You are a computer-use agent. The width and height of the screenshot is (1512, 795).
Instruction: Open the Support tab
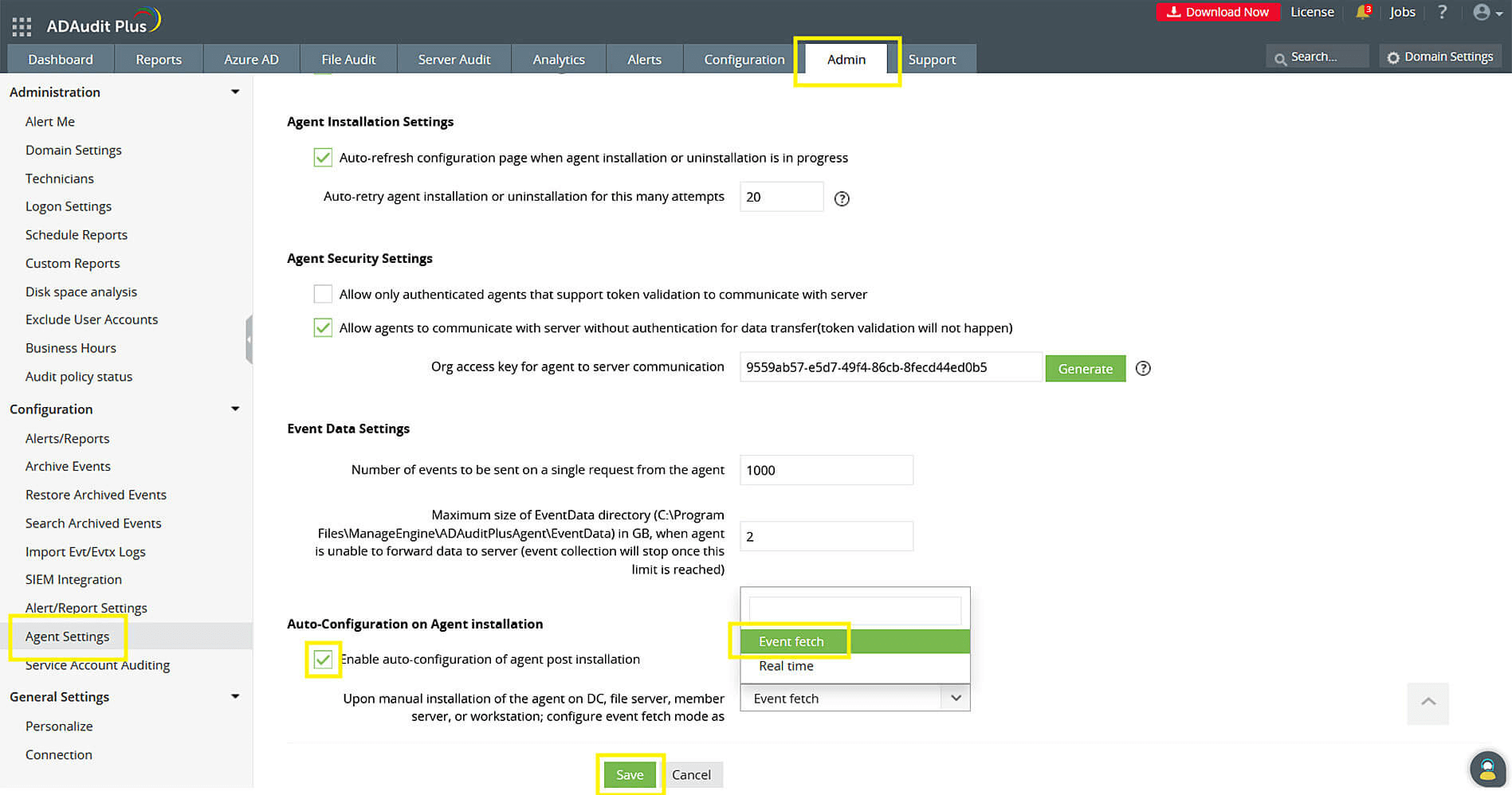click(932, 59)
